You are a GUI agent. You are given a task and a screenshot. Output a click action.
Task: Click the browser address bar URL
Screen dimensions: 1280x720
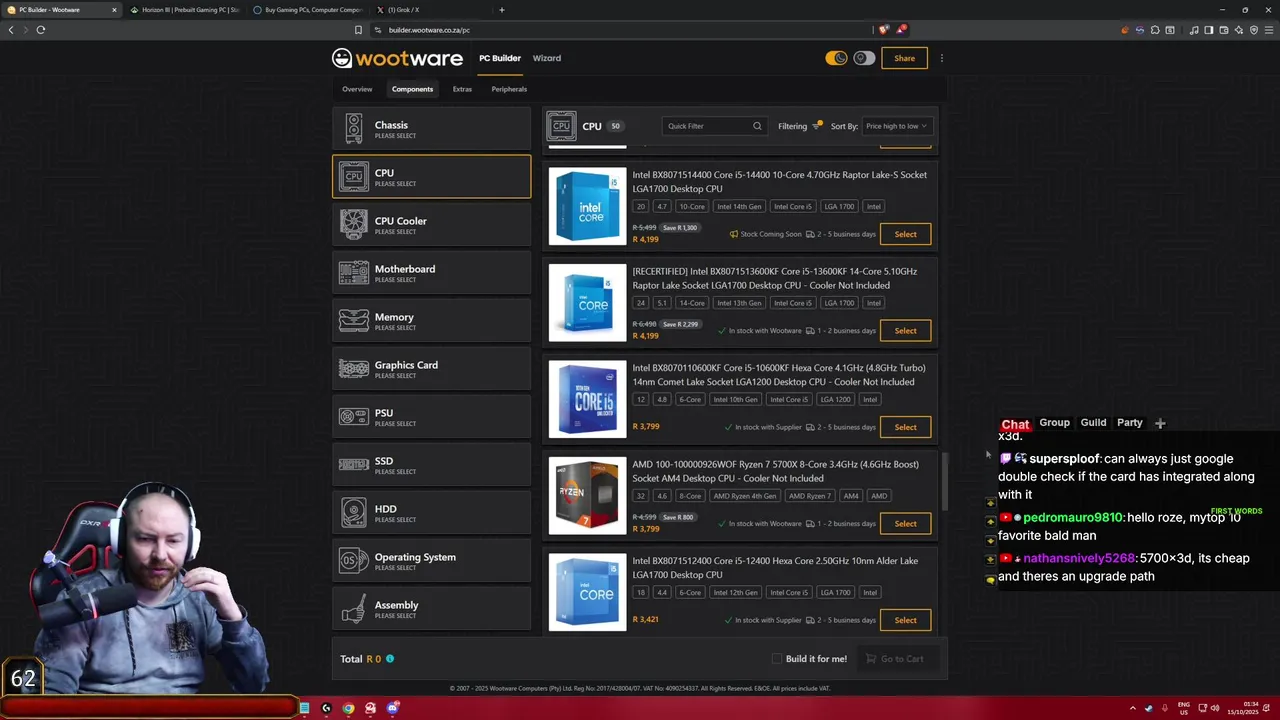(x=429, y=30)
